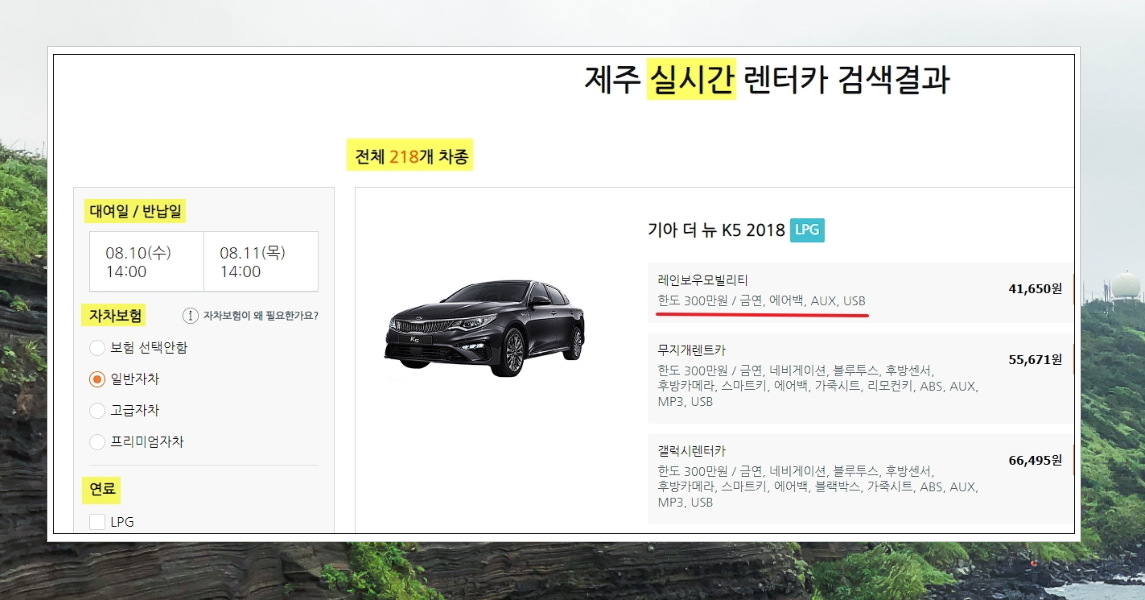Click the 55,671원 price

(x=1035, y=360)
